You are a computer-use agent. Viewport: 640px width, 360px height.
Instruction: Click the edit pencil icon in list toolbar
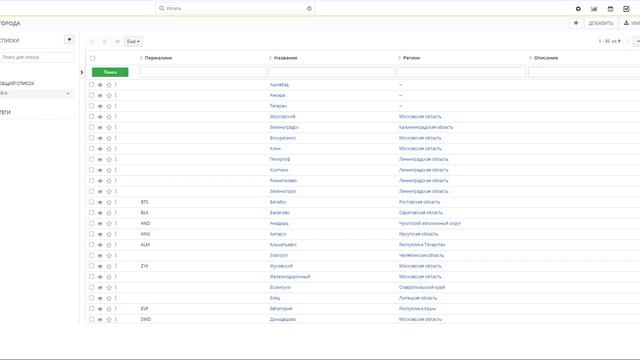tap(92, 41)
